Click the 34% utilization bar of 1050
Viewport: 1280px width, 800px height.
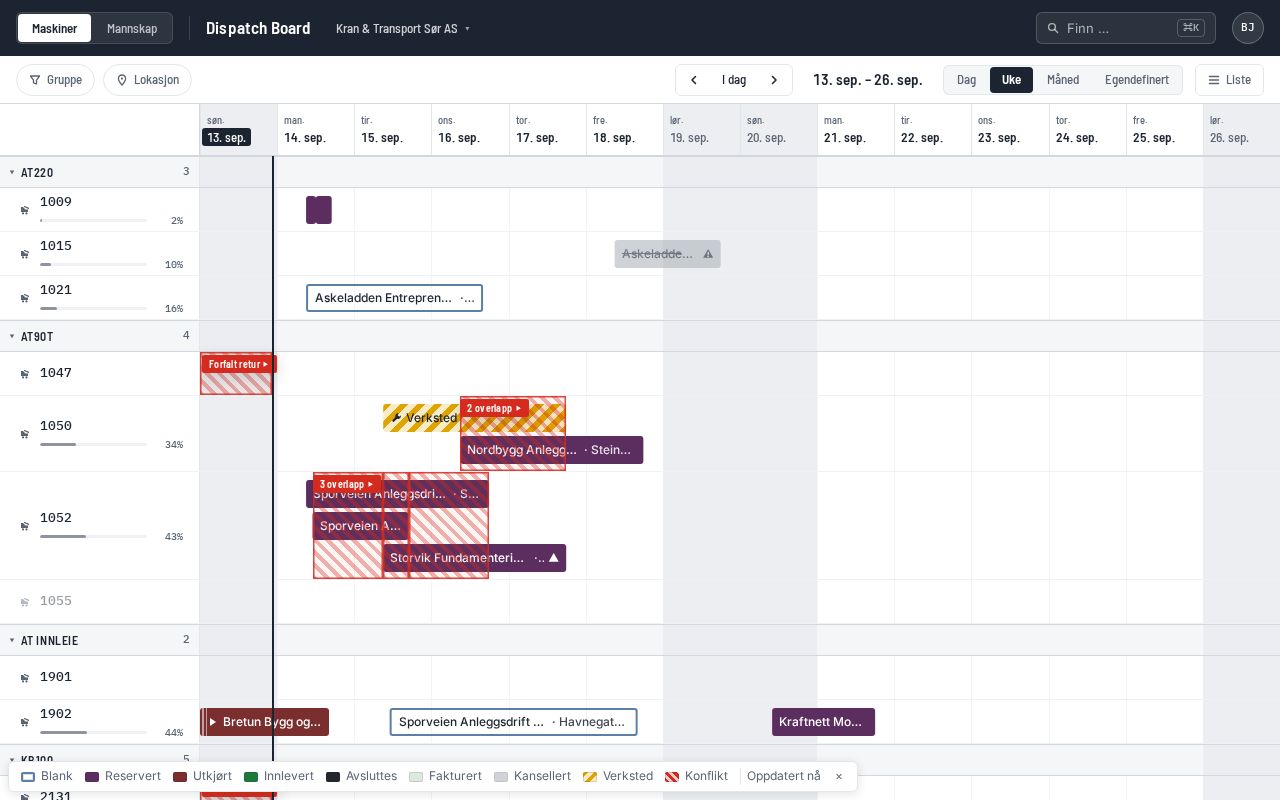(x=93, y=444)
